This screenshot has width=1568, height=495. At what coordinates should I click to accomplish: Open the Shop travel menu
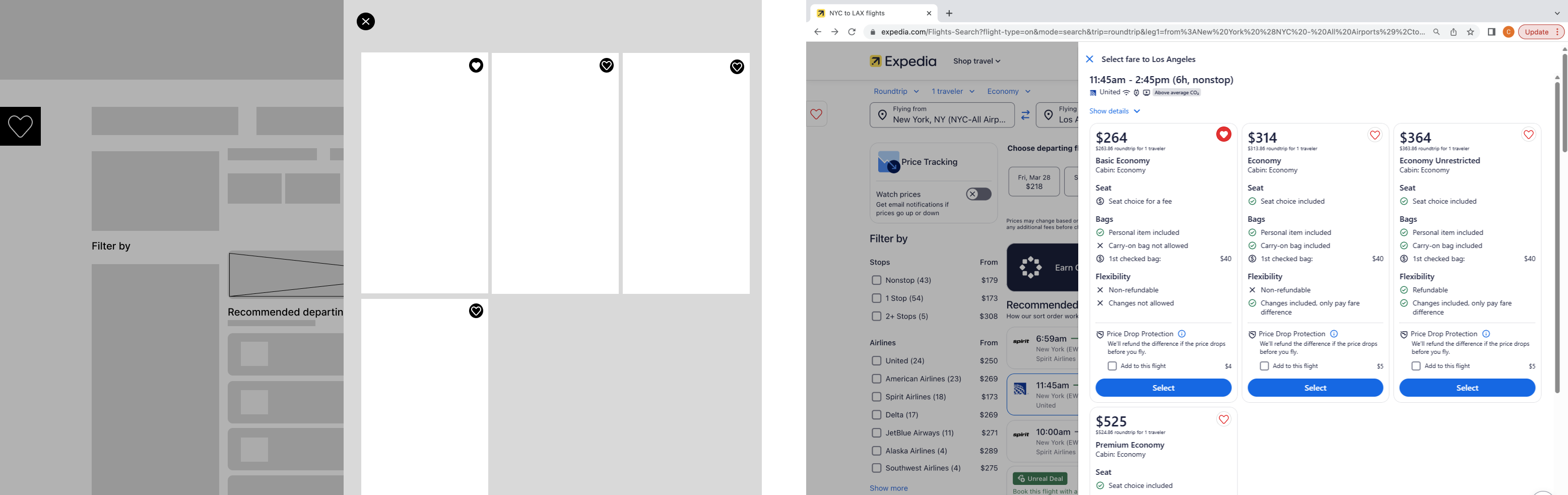coord(976,61)
